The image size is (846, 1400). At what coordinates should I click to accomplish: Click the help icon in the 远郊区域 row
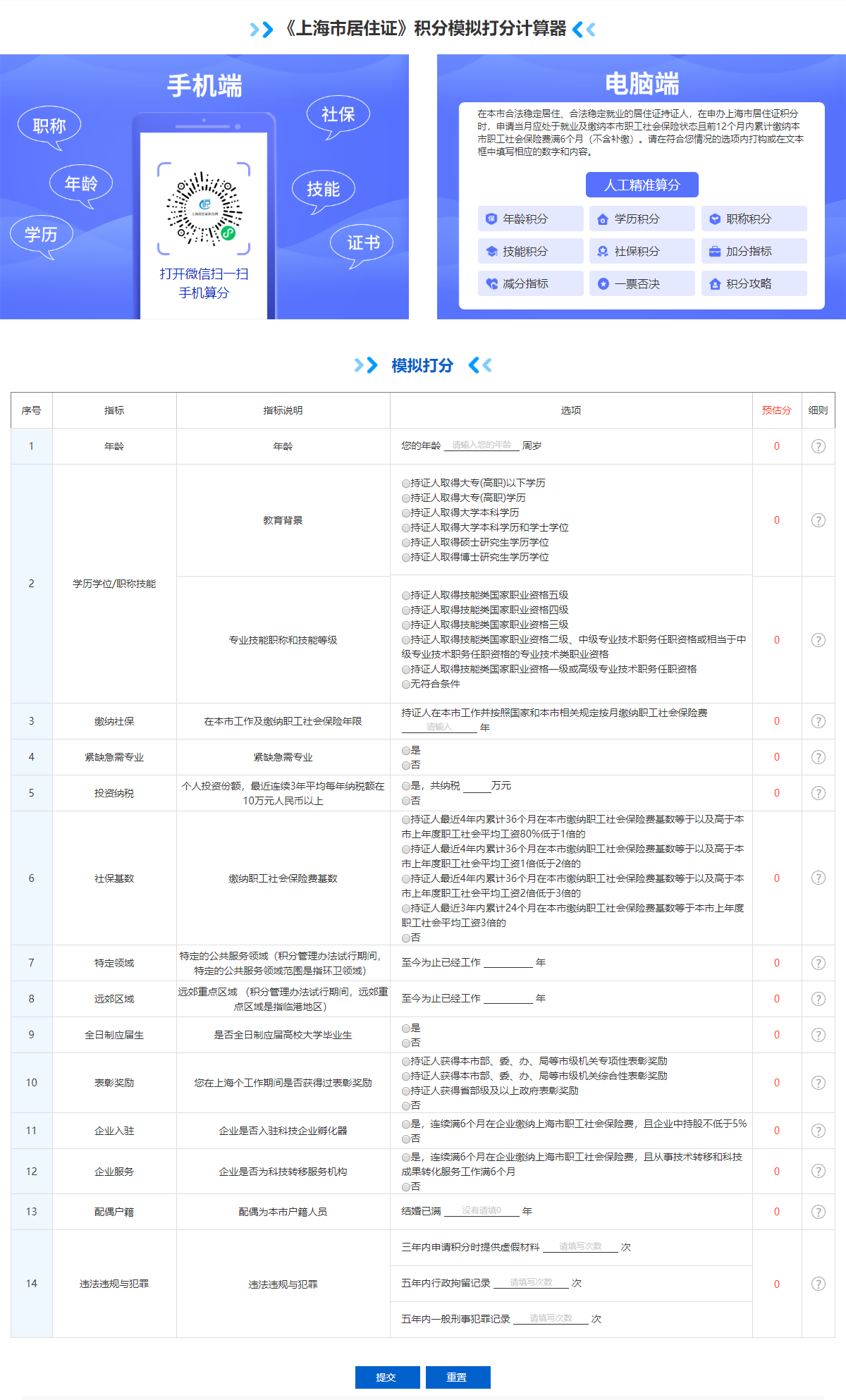click(x=818, y=999)
